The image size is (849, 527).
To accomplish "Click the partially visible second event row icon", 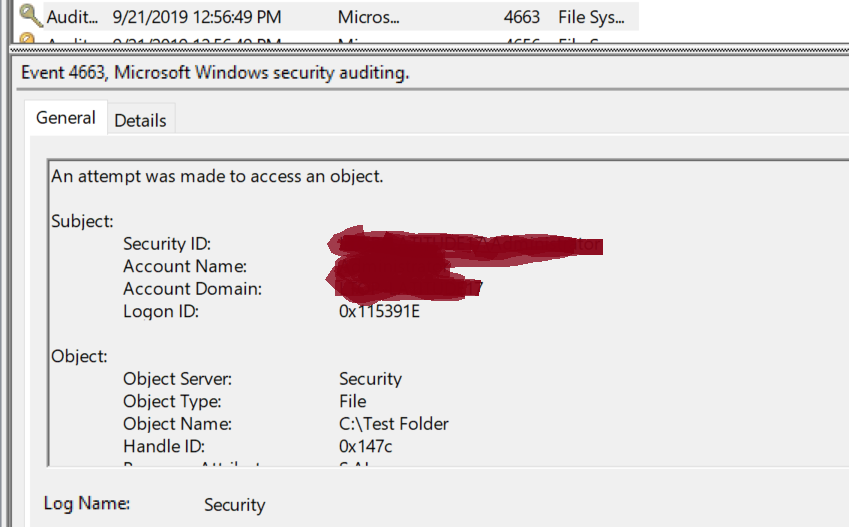I will point(30,41).
